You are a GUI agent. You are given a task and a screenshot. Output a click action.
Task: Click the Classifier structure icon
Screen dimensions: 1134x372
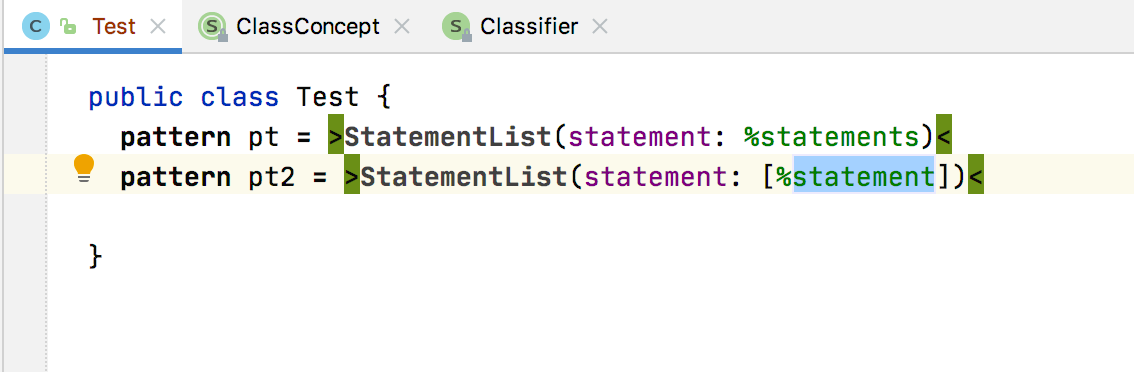457,28
